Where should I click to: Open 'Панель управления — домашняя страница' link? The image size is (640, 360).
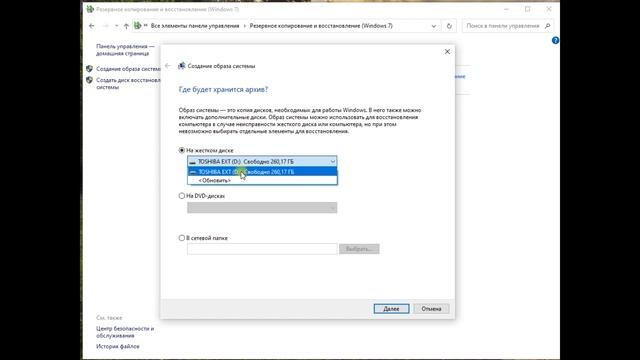125,50
